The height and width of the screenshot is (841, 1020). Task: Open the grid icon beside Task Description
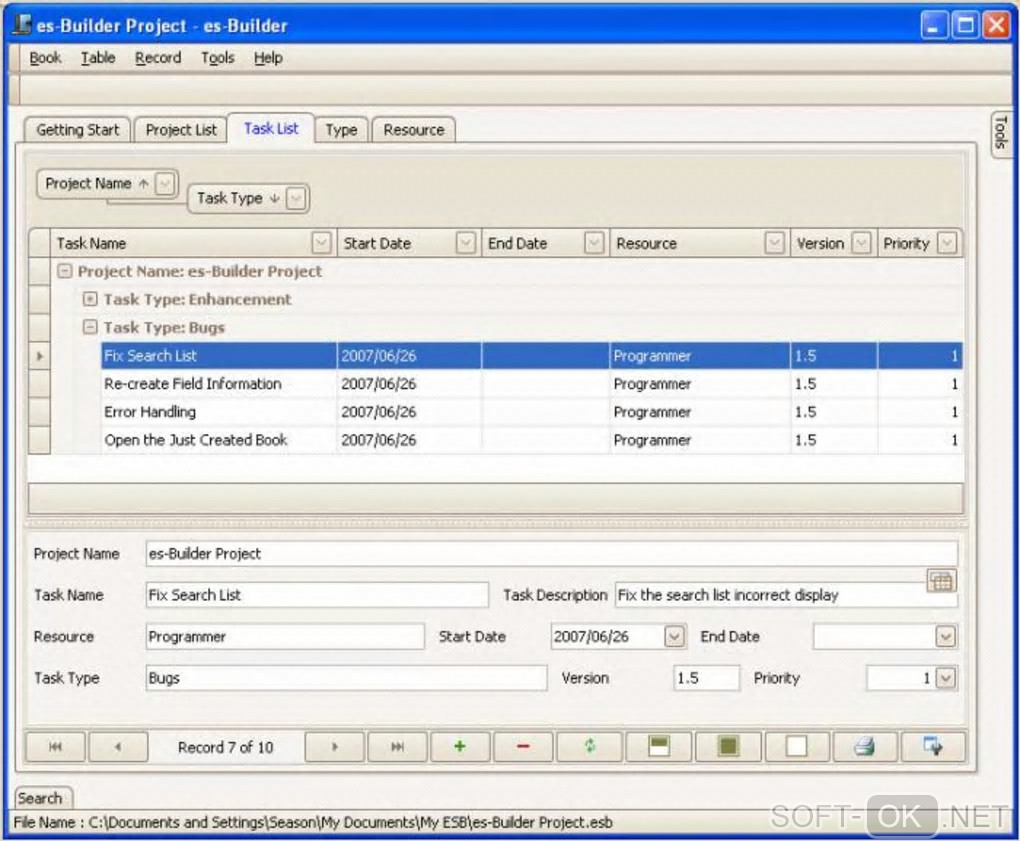coord(941,581)
